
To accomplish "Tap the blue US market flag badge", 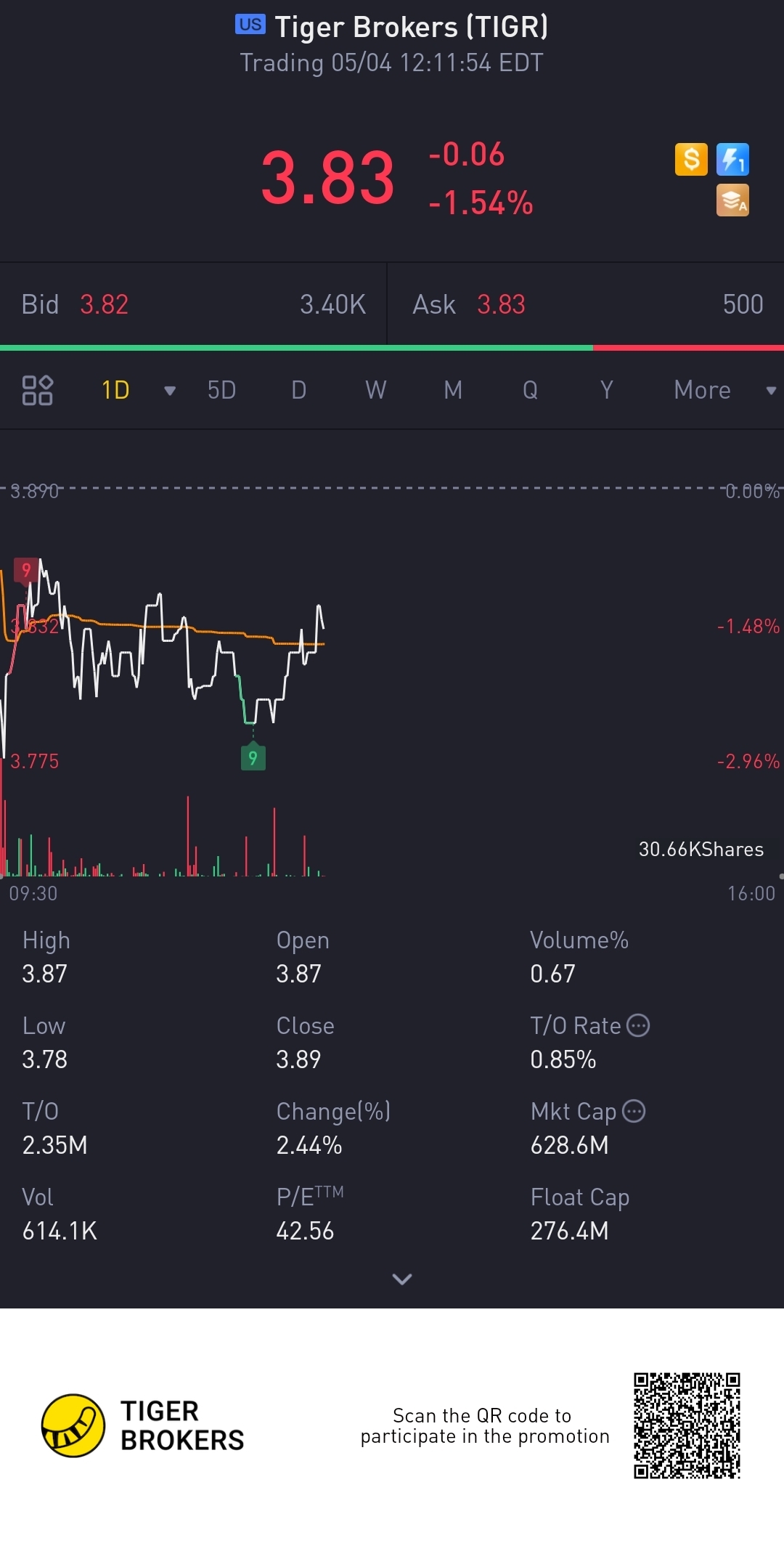I will pos(250,25).
